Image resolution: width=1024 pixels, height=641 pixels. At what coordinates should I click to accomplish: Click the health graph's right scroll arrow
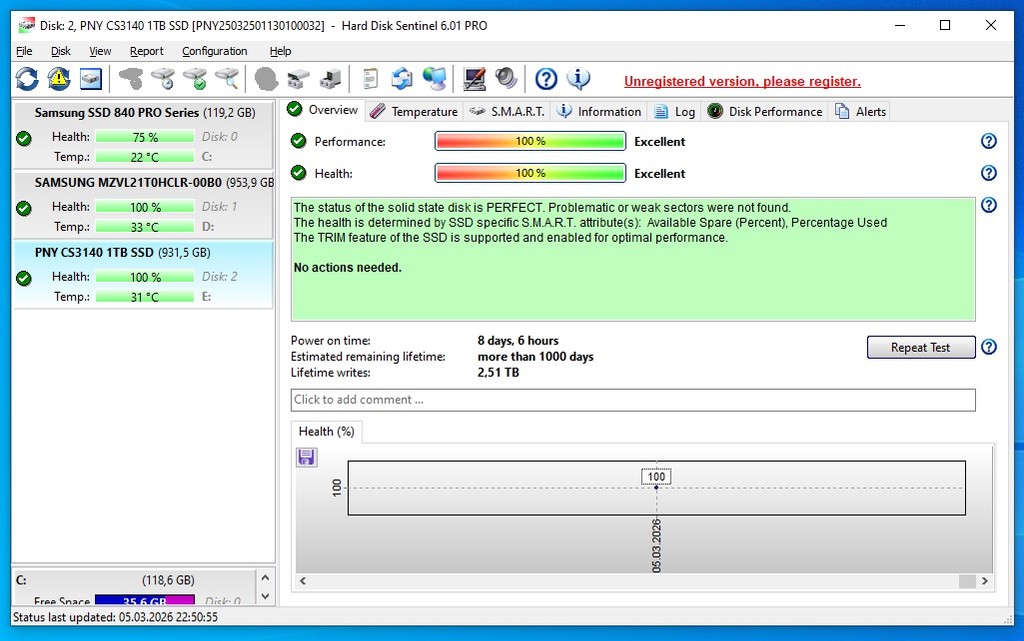[x=985, y=581]
